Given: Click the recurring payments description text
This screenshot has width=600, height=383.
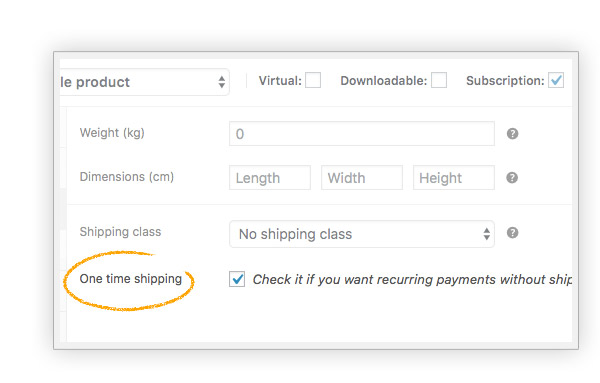Looking at the screenshot, I should pos(412,280).
